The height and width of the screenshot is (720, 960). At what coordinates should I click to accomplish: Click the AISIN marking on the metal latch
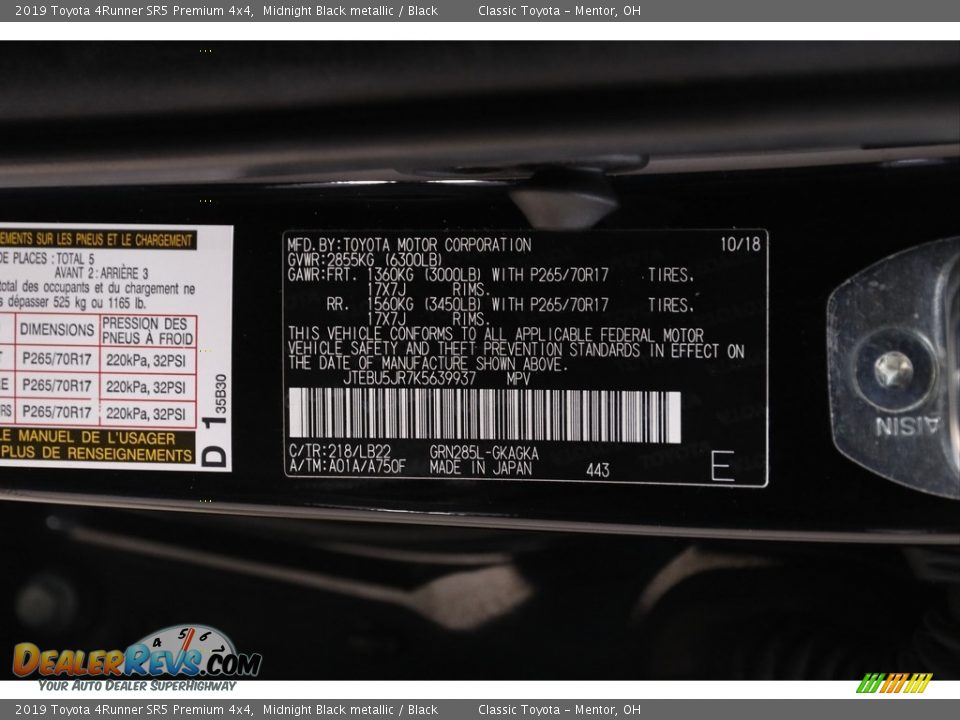pyautogui.click(x=907, y=427)
